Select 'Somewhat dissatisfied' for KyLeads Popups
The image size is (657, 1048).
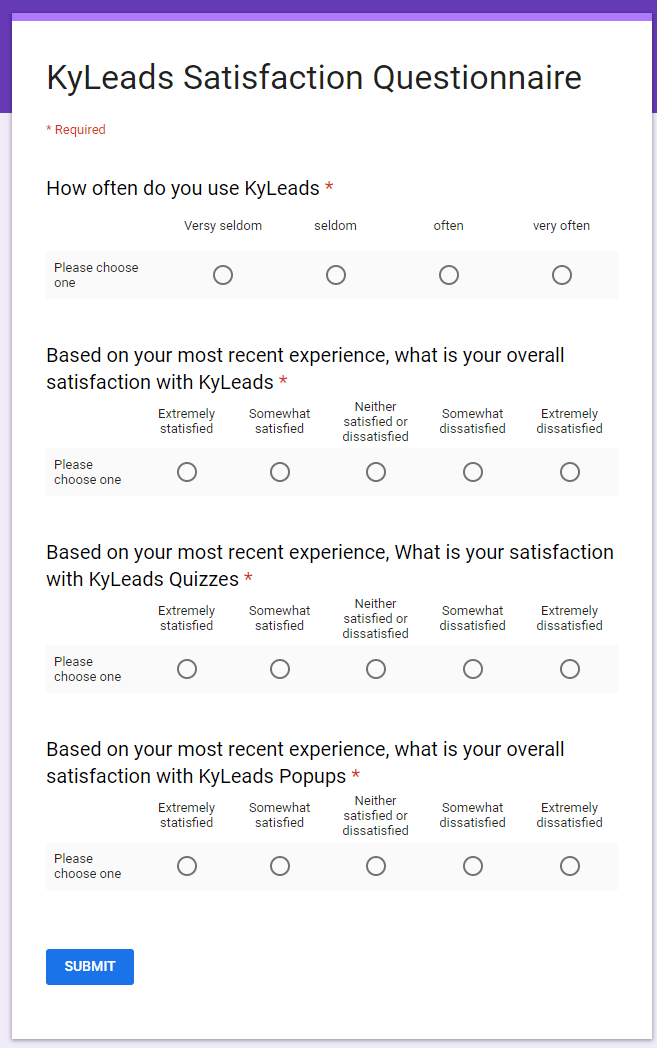473,866
